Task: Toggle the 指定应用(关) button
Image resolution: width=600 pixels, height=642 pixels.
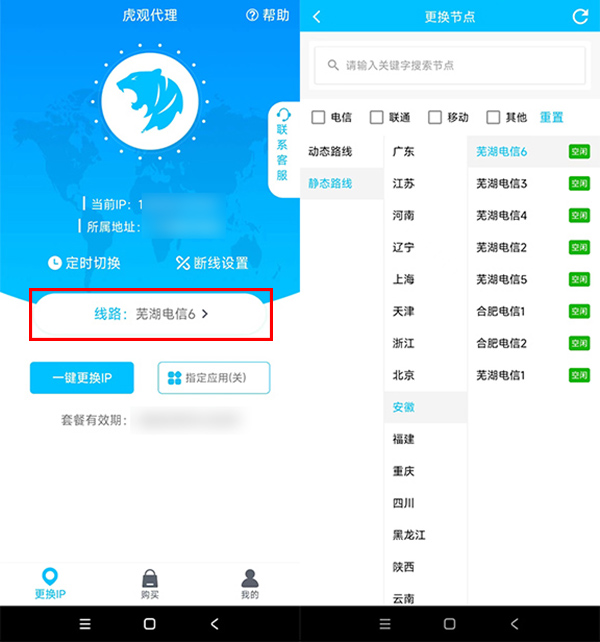Action: coord(214,378)
